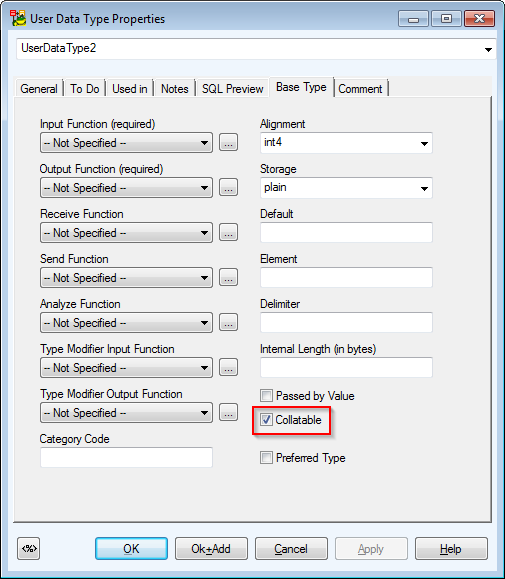Close the User Data Type Properties window
The height and width of the screenshot is (579, 505).
(x=479, y=18)
